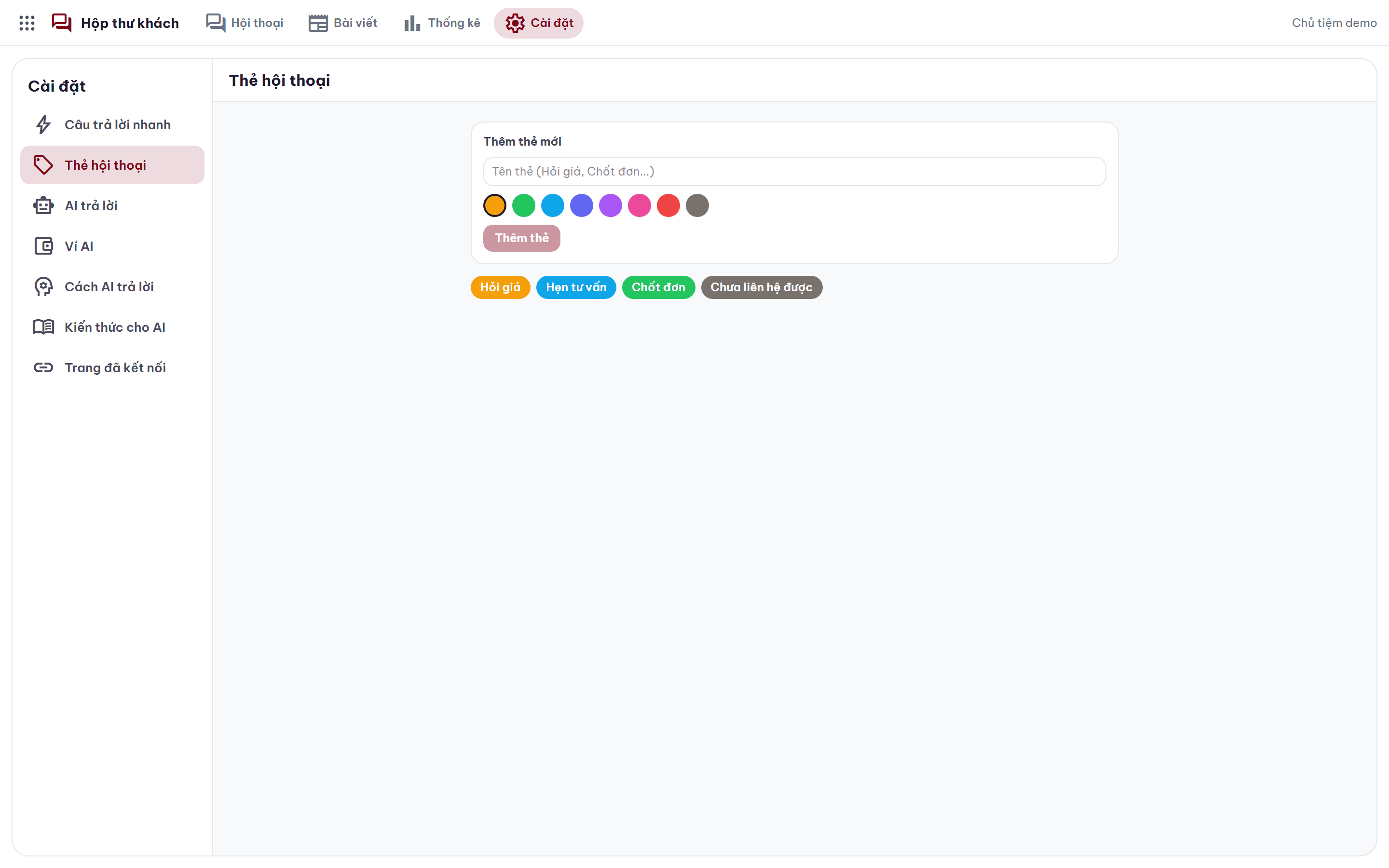
Task: Click the Hỏi giá tag chip
Action: coord(501,287)
